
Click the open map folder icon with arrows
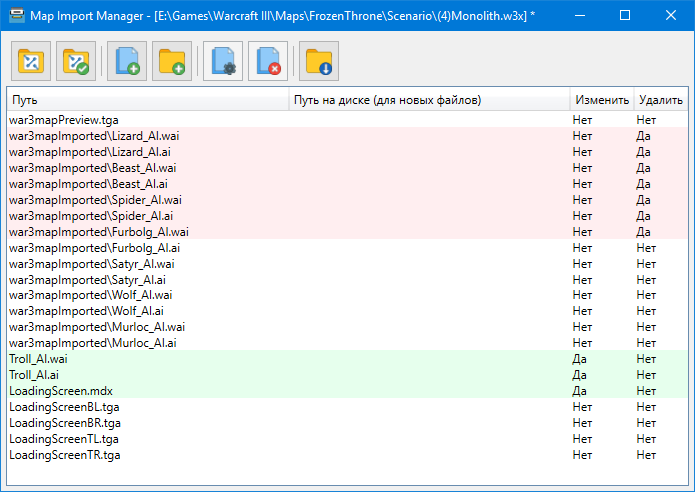(x=31, y=61)
